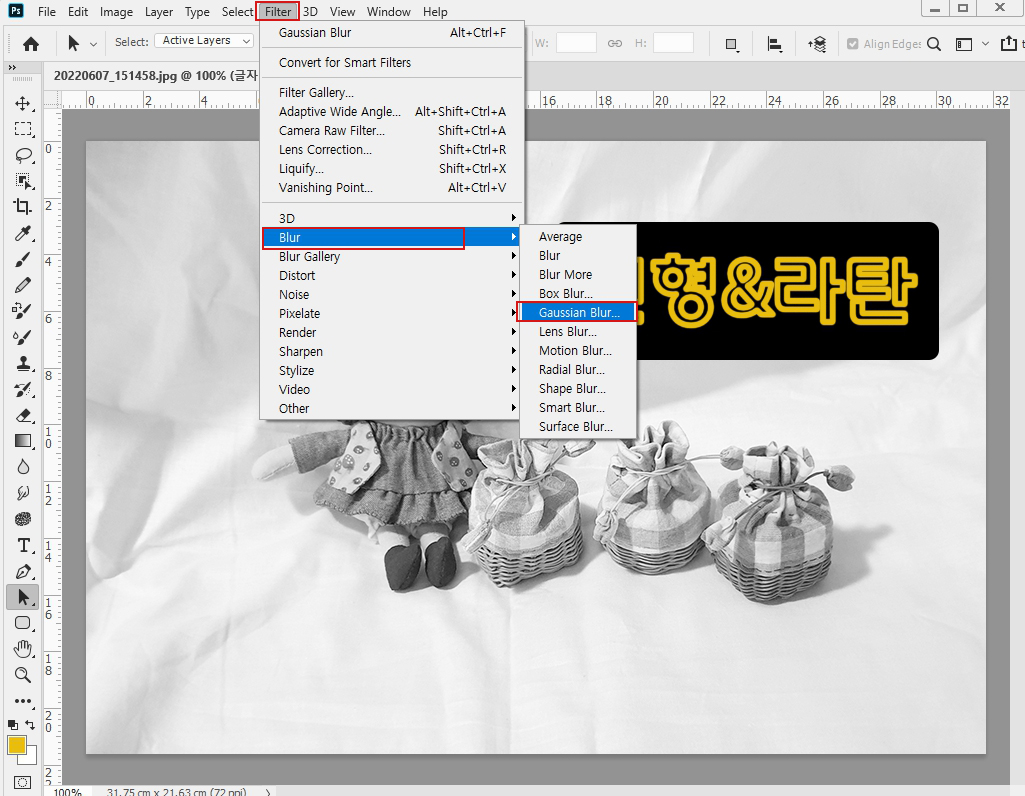
Task: Select the Blur drop tool
Action: [x=23, y=467]
